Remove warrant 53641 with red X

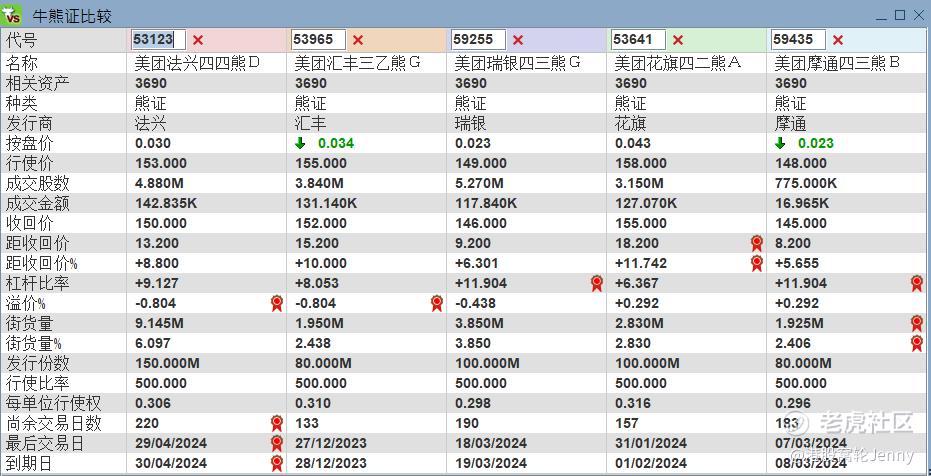click(x=678, y=40)
